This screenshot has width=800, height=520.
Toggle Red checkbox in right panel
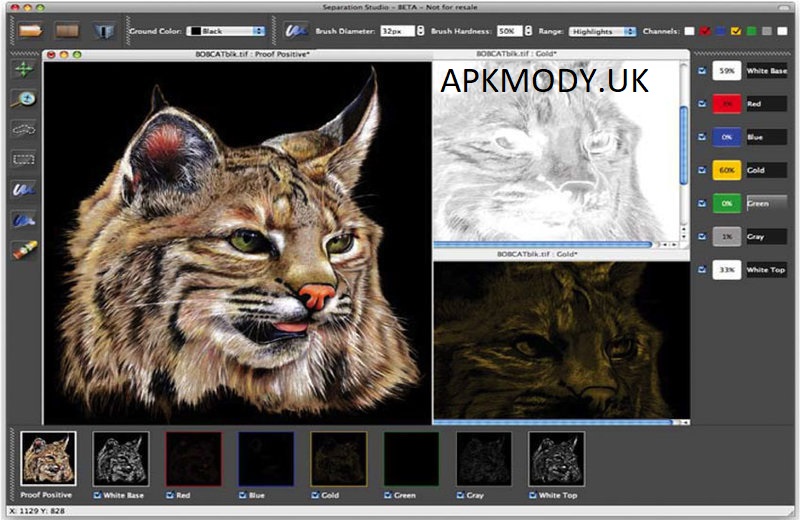point(702,104)
